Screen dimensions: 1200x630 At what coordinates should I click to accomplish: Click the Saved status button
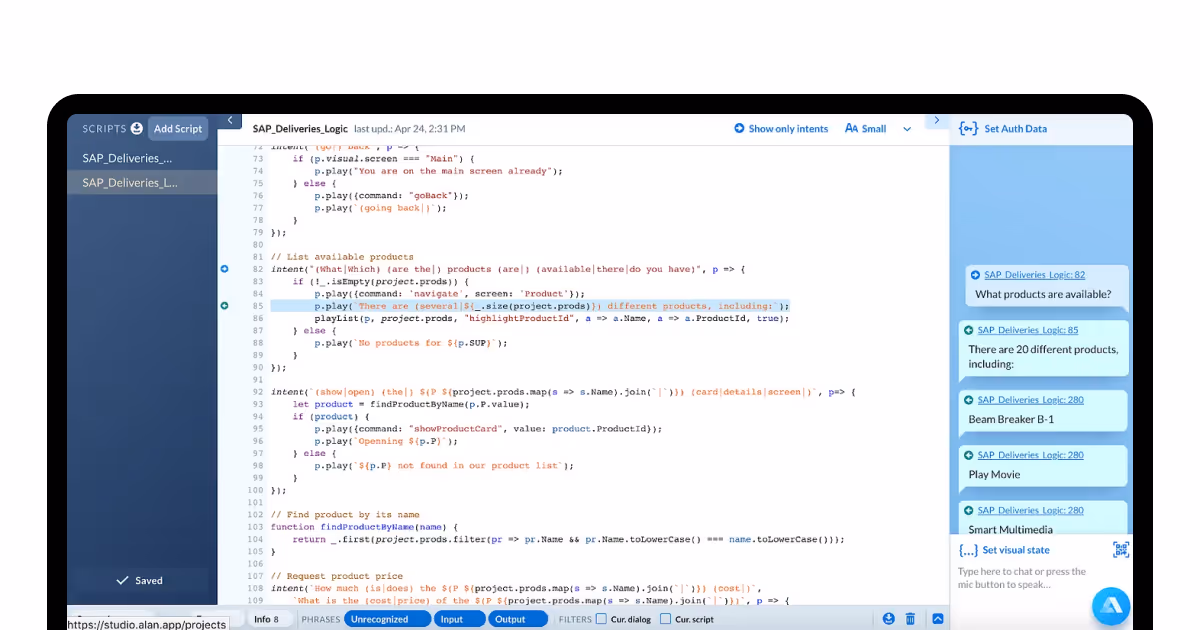[139, 580]
